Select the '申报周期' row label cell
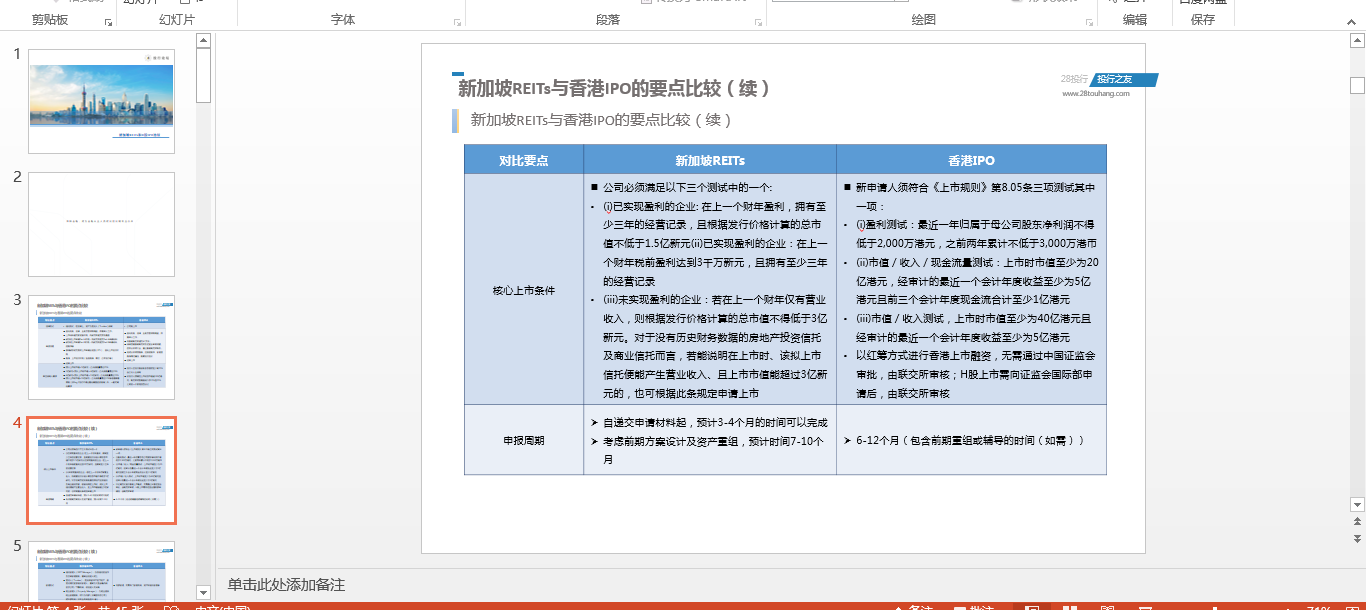The image size is (1366, 610). pyautogui.click(x=524, y=440)
